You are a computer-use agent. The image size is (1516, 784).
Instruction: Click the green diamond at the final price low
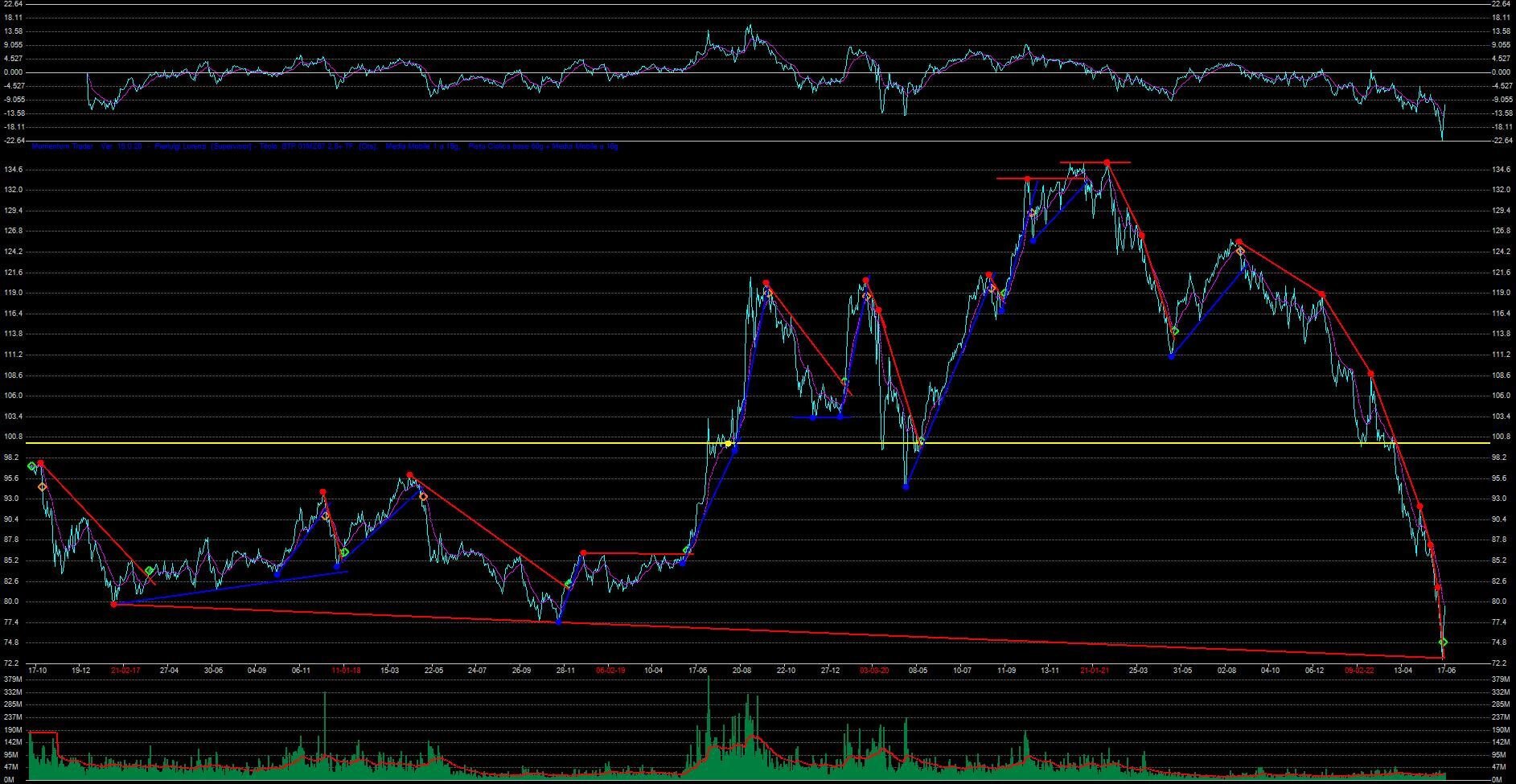click(x=1443, y=642)
